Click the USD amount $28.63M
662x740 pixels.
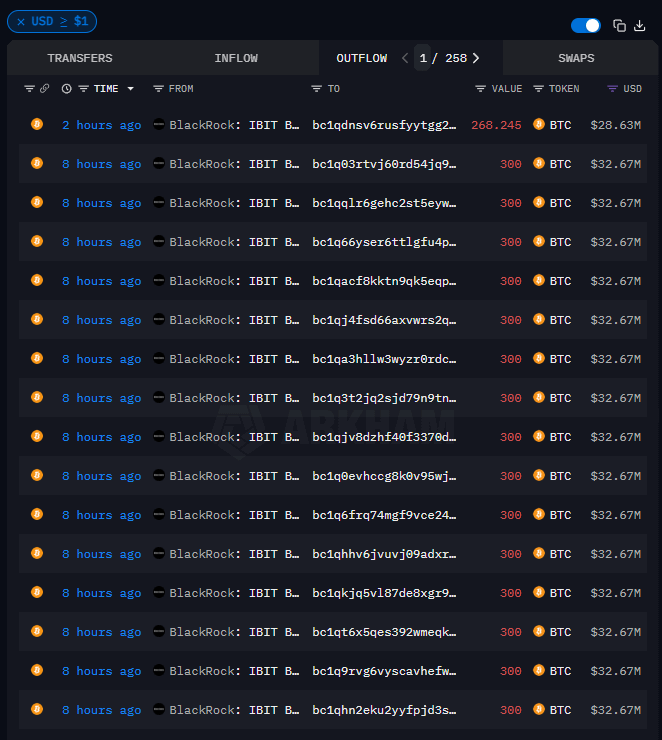(x=616, y=125)
